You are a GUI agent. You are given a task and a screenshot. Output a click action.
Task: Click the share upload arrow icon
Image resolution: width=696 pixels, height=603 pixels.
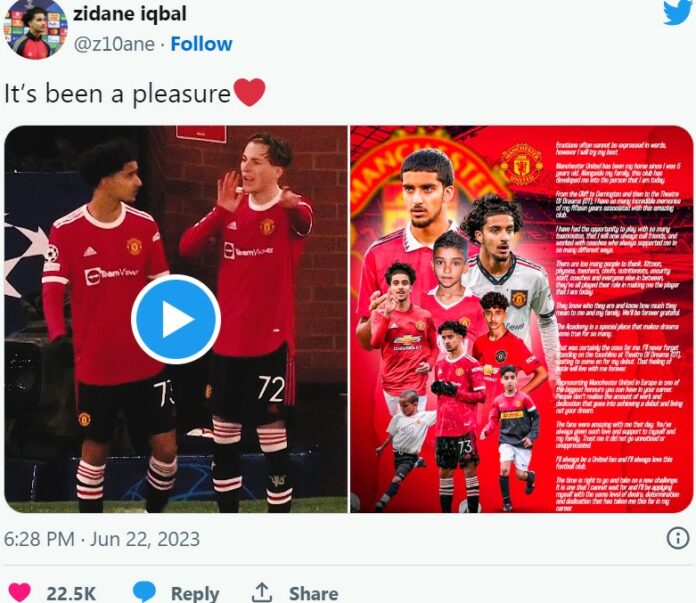pos(262,592)
